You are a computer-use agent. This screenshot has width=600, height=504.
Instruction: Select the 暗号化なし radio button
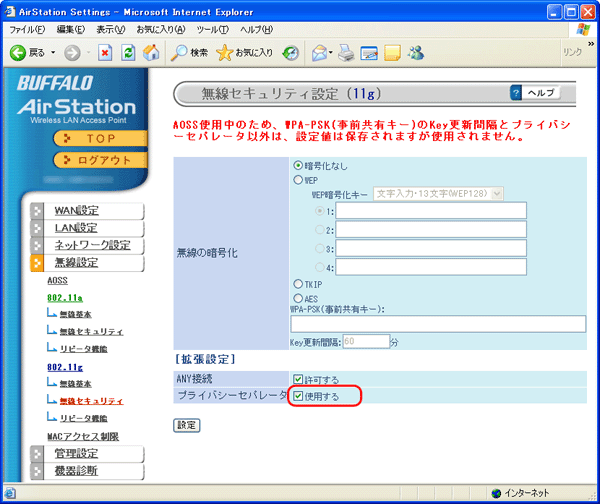[x=298, y=165]
